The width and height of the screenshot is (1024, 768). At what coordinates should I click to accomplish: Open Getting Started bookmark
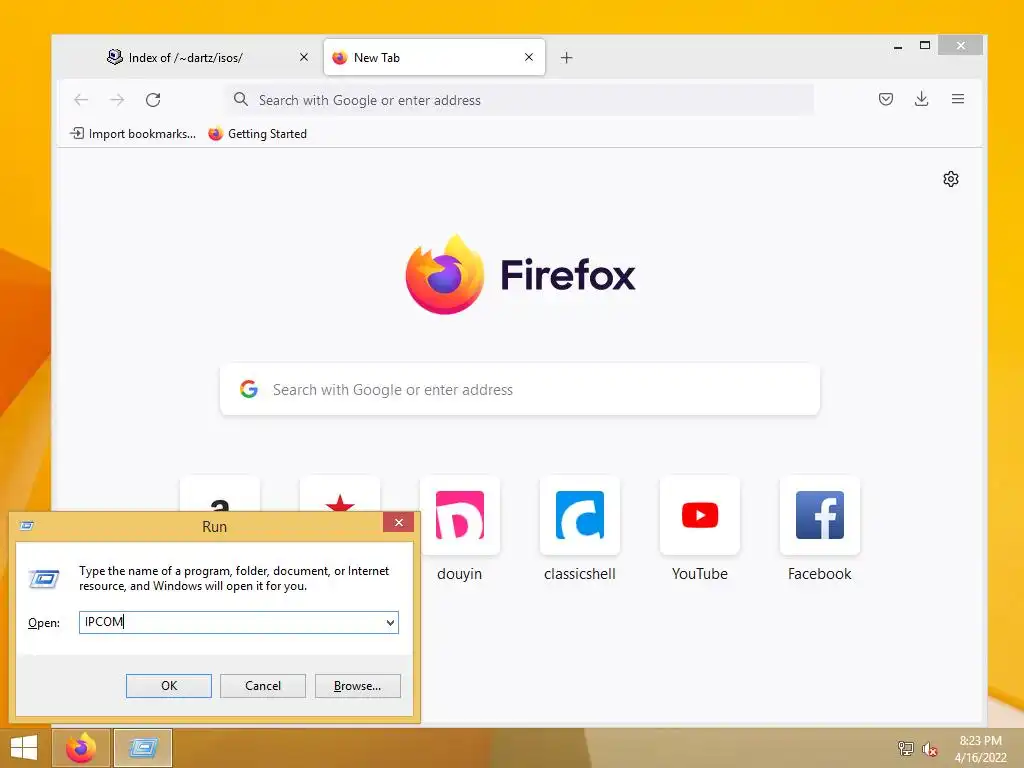[257, 134]
